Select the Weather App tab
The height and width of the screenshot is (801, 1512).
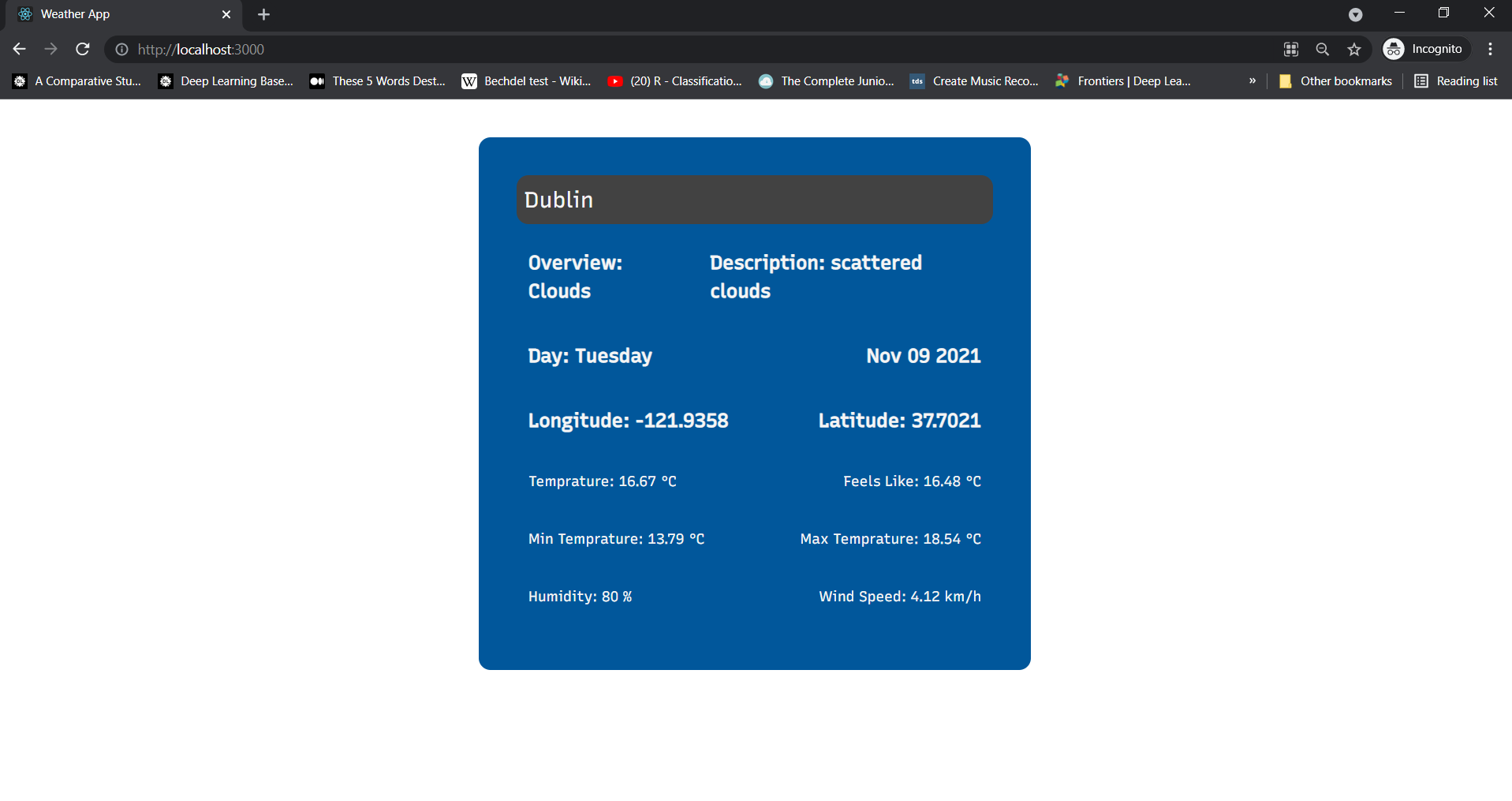(x=118, y=14)
